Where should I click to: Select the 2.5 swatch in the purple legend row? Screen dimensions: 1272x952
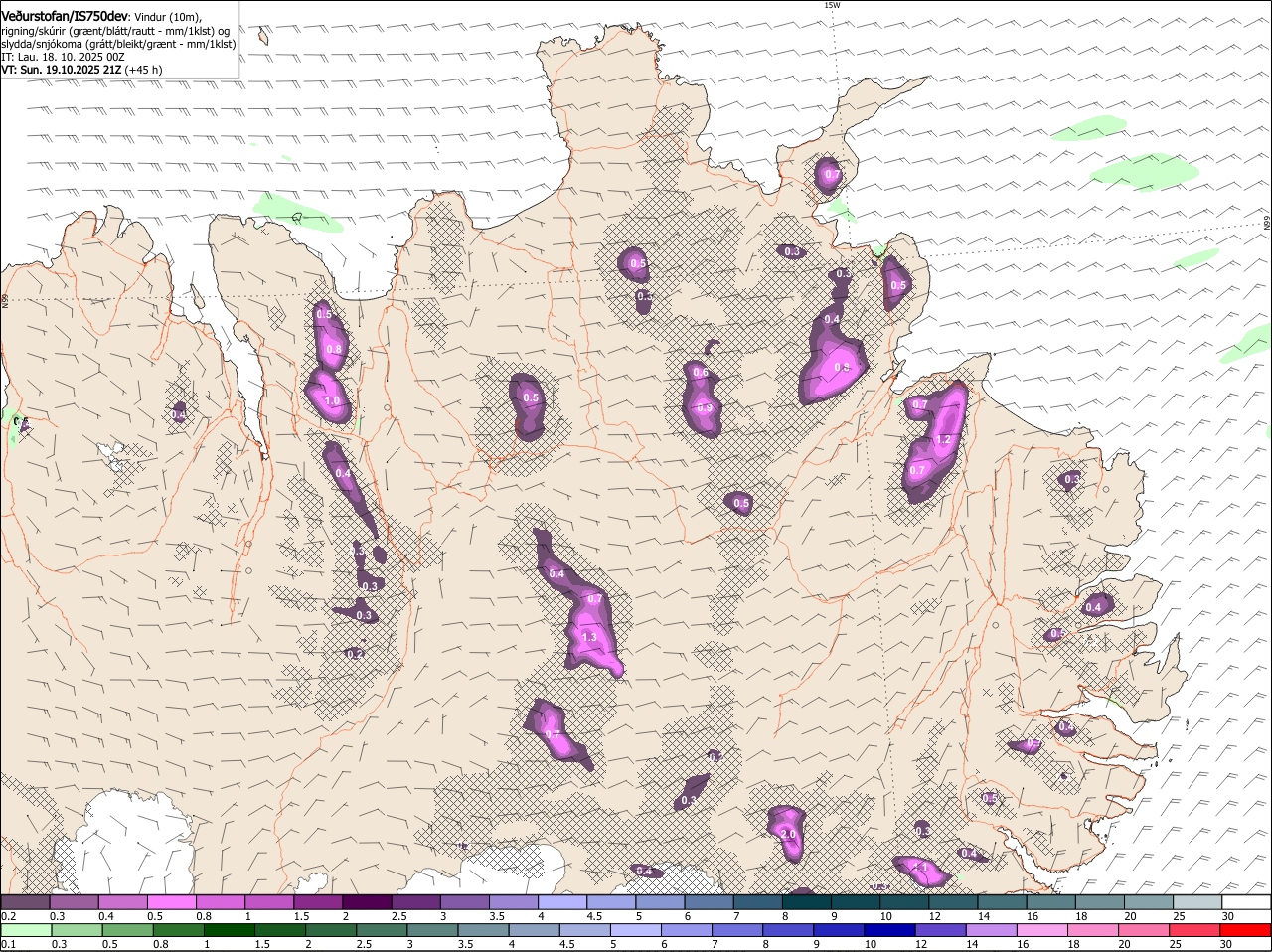coord(415,902)
